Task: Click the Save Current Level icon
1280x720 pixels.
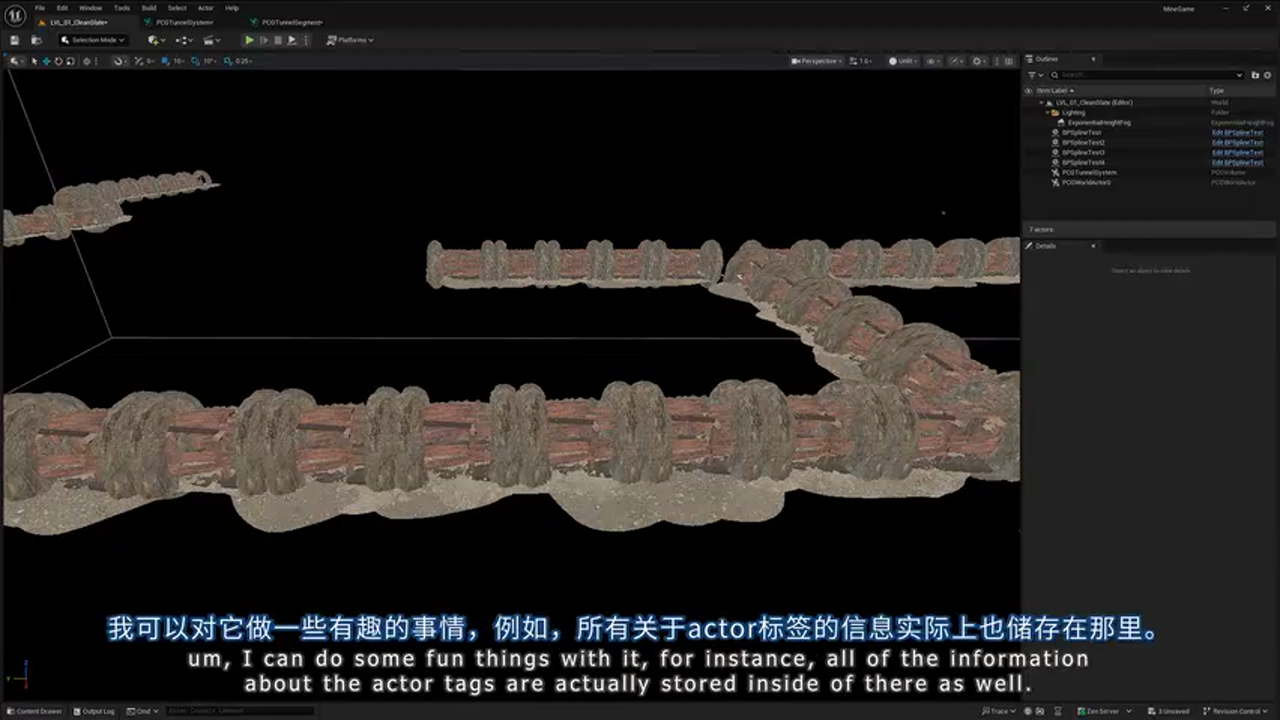Action: (x=15, y=40)
